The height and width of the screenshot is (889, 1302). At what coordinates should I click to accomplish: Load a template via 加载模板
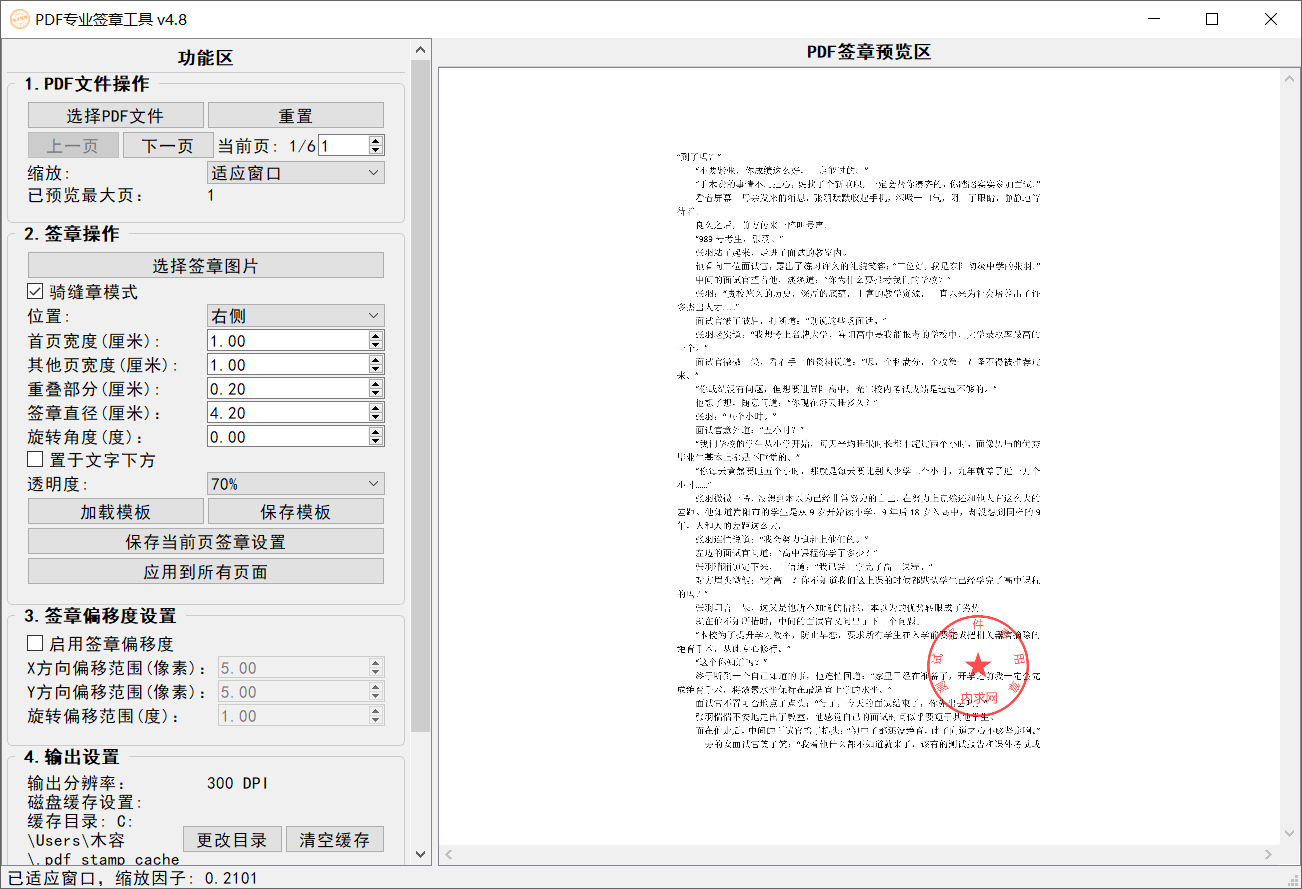click(116, 511)
